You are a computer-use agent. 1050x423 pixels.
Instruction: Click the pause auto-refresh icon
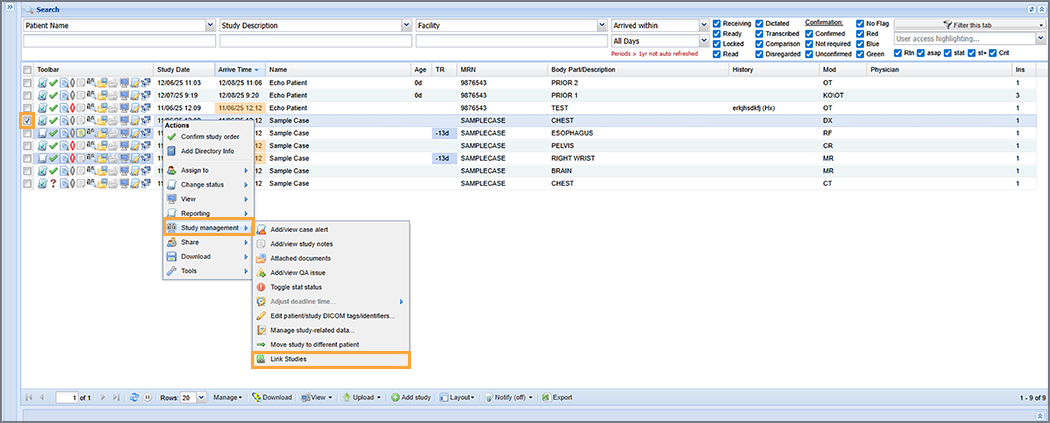pyautogui.click(x=148, y=397)
